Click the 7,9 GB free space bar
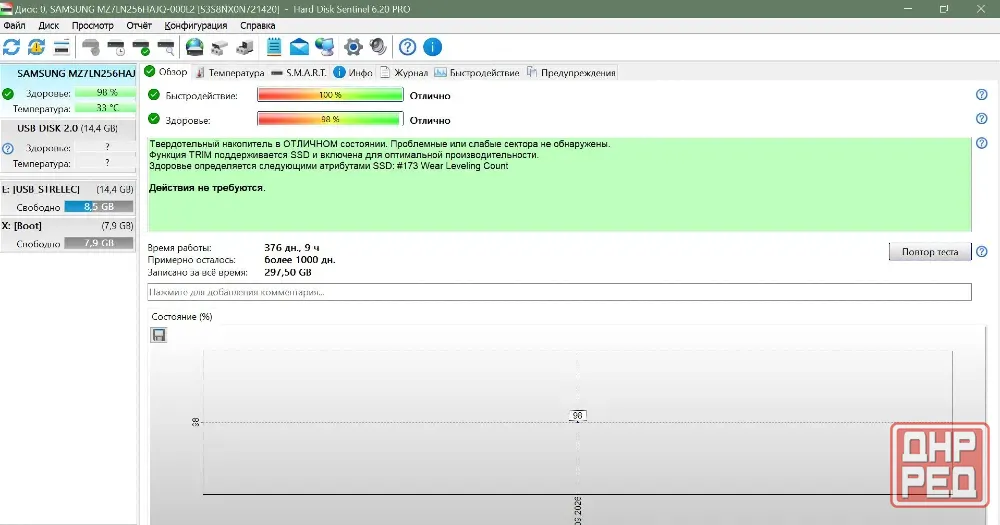Screen dimensions: 1000x525 [99, 243]
